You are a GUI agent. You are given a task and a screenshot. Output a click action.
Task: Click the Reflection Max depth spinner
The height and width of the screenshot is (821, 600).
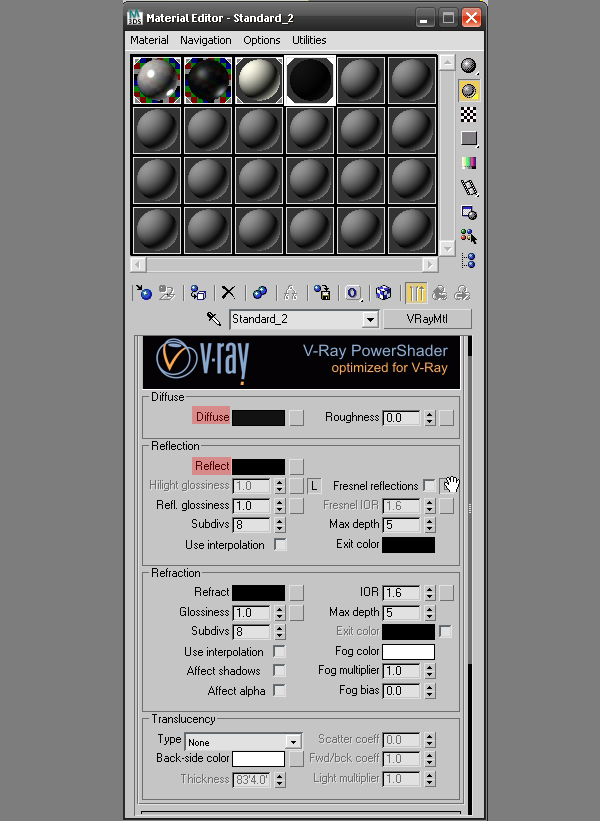click(430, 525)
